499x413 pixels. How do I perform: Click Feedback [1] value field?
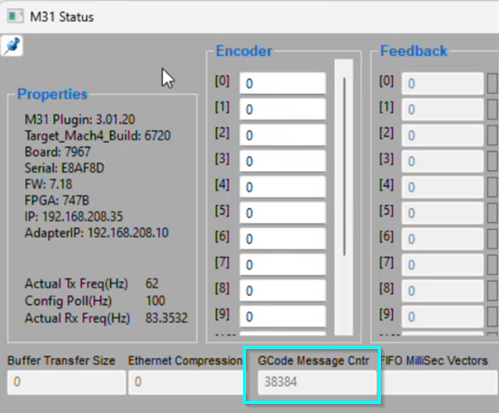(442, 109)
